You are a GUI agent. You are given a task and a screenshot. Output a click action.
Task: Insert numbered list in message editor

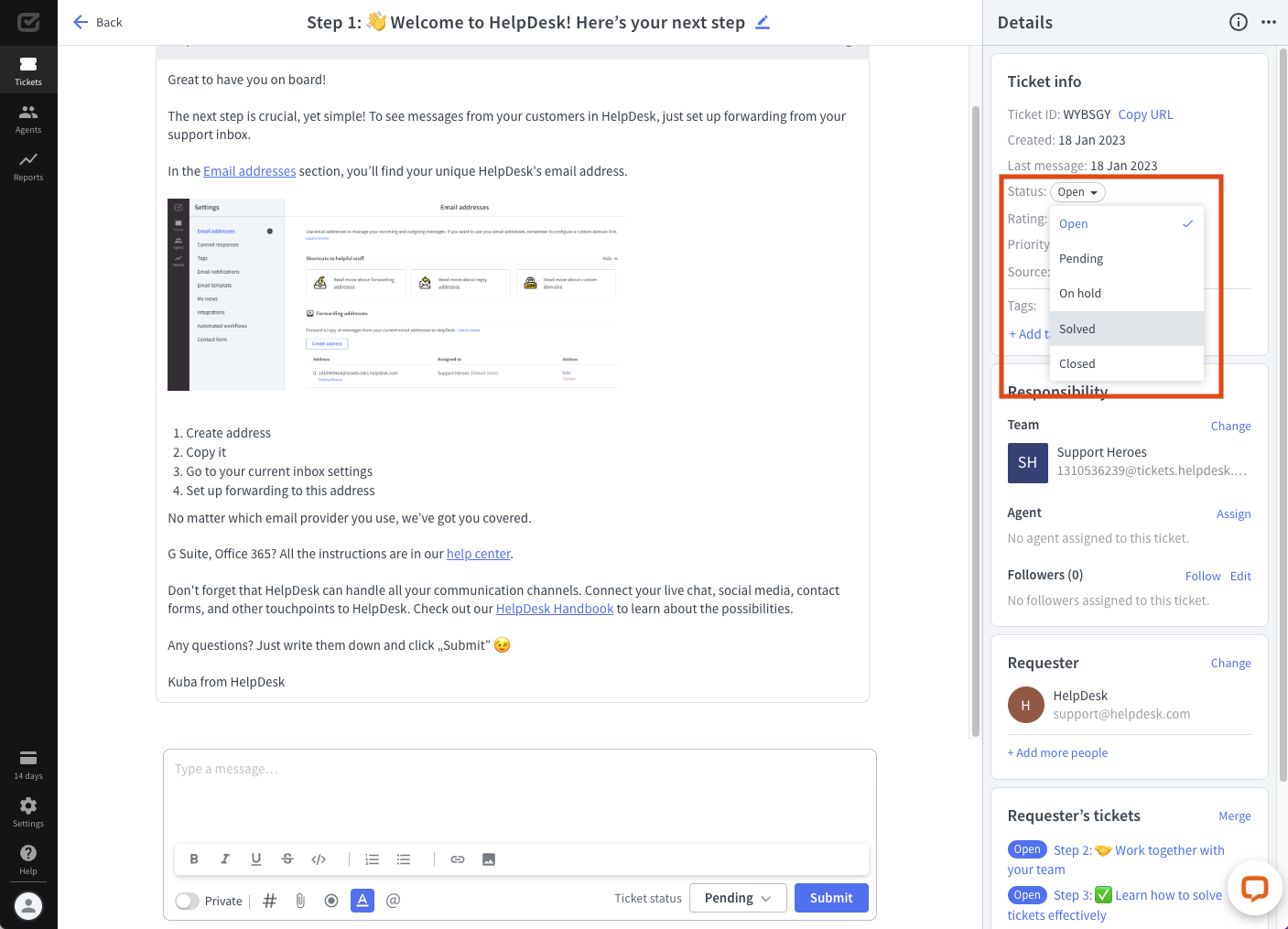[372, 859]
